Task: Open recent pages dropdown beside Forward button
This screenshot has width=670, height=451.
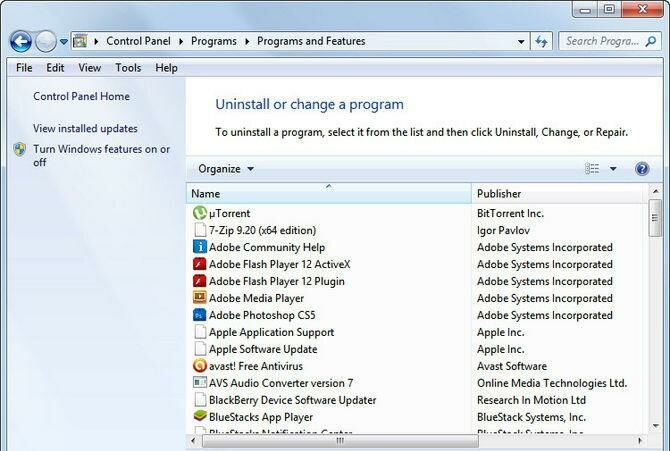Action: [64, 41]
